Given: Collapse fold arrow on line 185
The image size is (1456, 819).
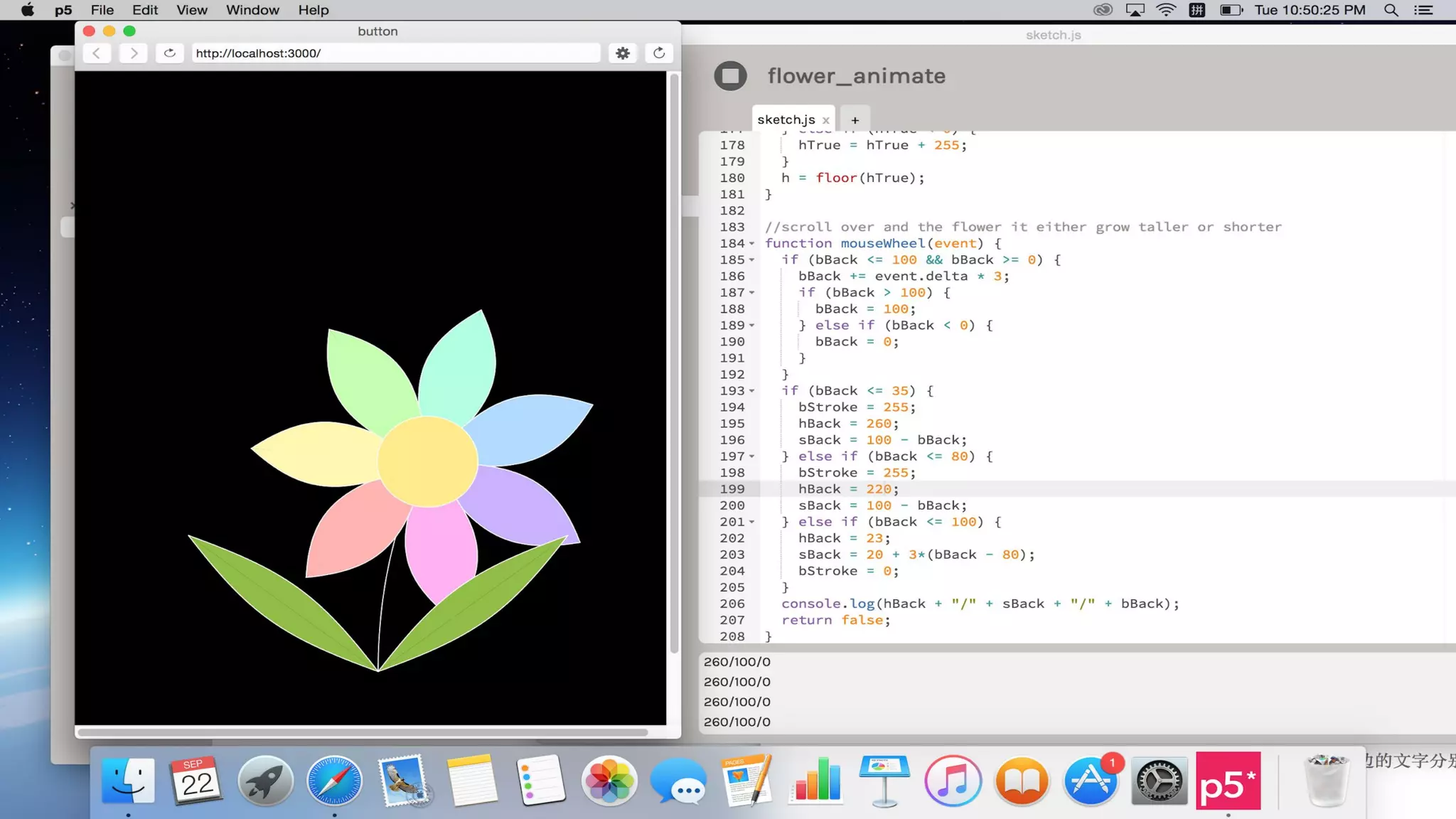Looking at the screenshot, I should point(752,260).
